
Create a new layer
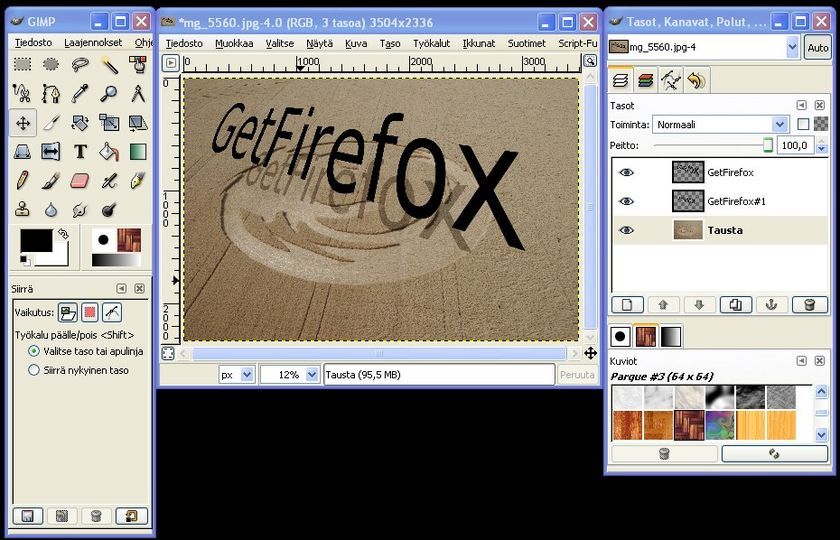(x=627, y=305)
